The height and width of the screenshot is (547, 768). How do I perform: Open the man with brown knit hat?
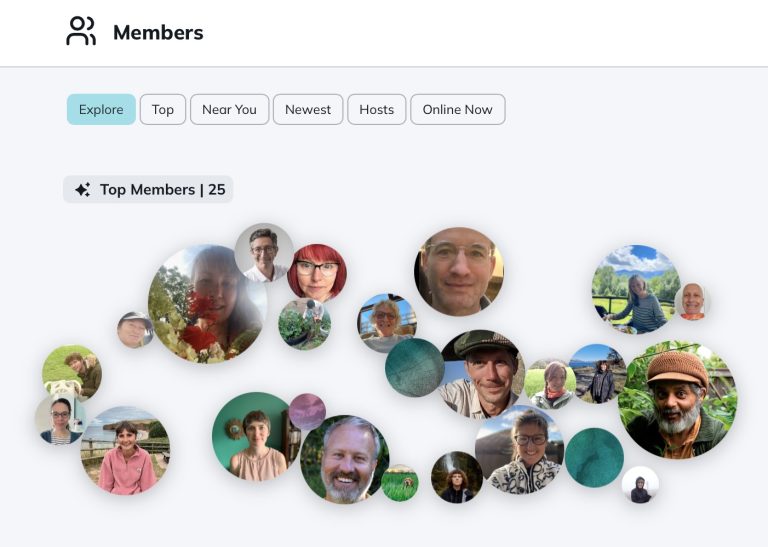click(677, 399)
